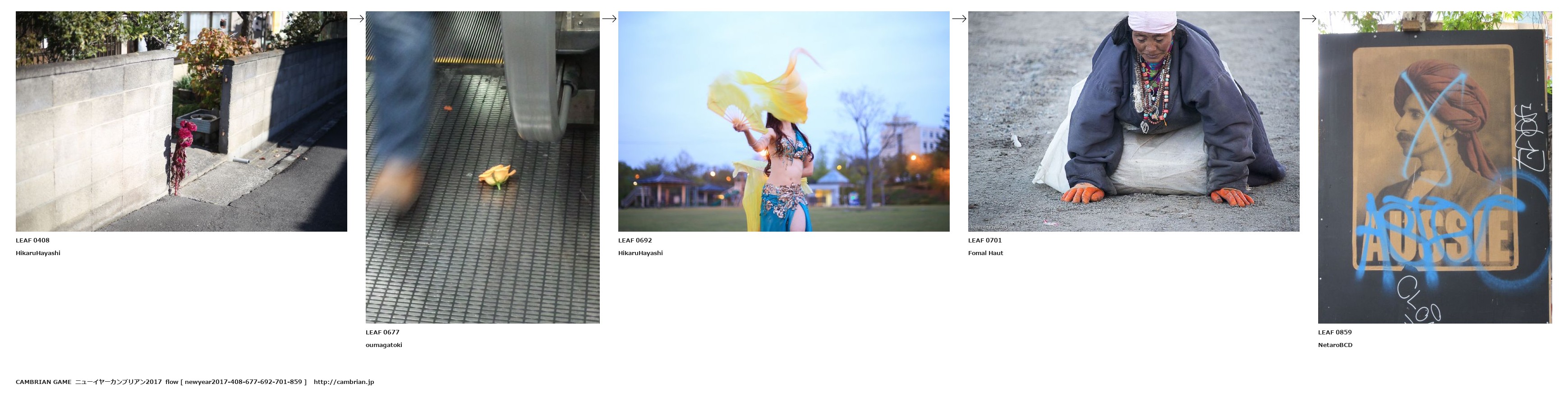The image size is (1568, 393).
Task: Open the yellow rose on escalator photo
Action: (482, 167)
